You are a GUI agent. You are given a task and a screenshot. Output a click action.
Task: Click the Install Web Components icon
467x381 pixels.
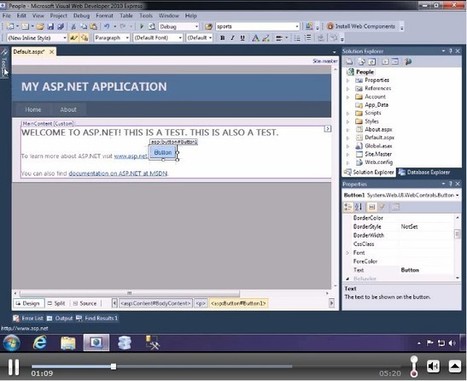click(x=330, y=26)
